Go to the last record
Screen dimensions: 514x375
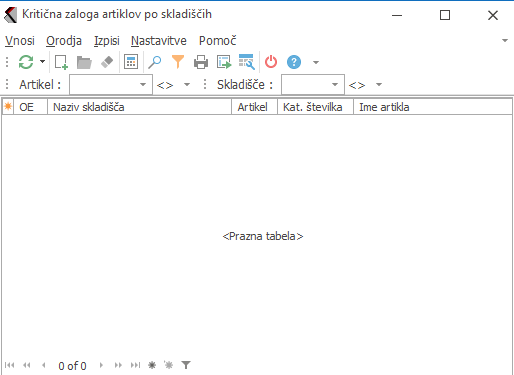(135, 365)
